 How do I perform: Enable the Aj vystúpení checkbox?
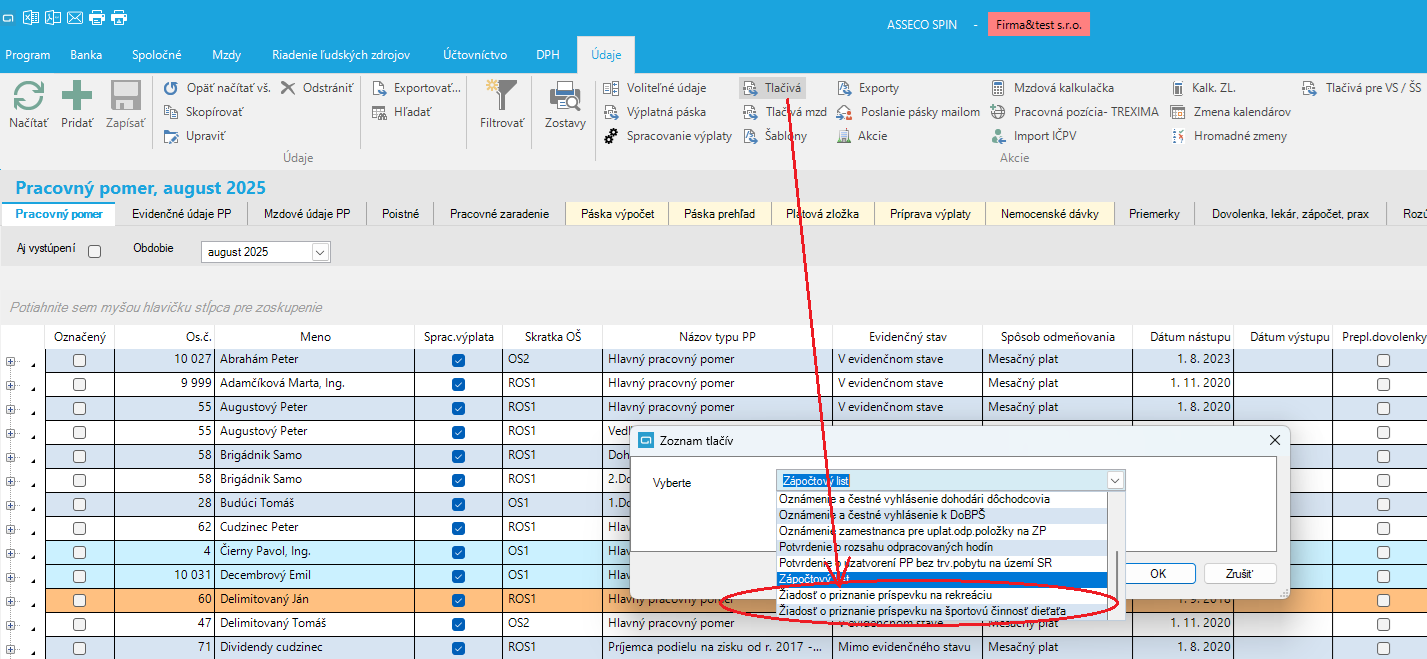(x=95, y=252)
